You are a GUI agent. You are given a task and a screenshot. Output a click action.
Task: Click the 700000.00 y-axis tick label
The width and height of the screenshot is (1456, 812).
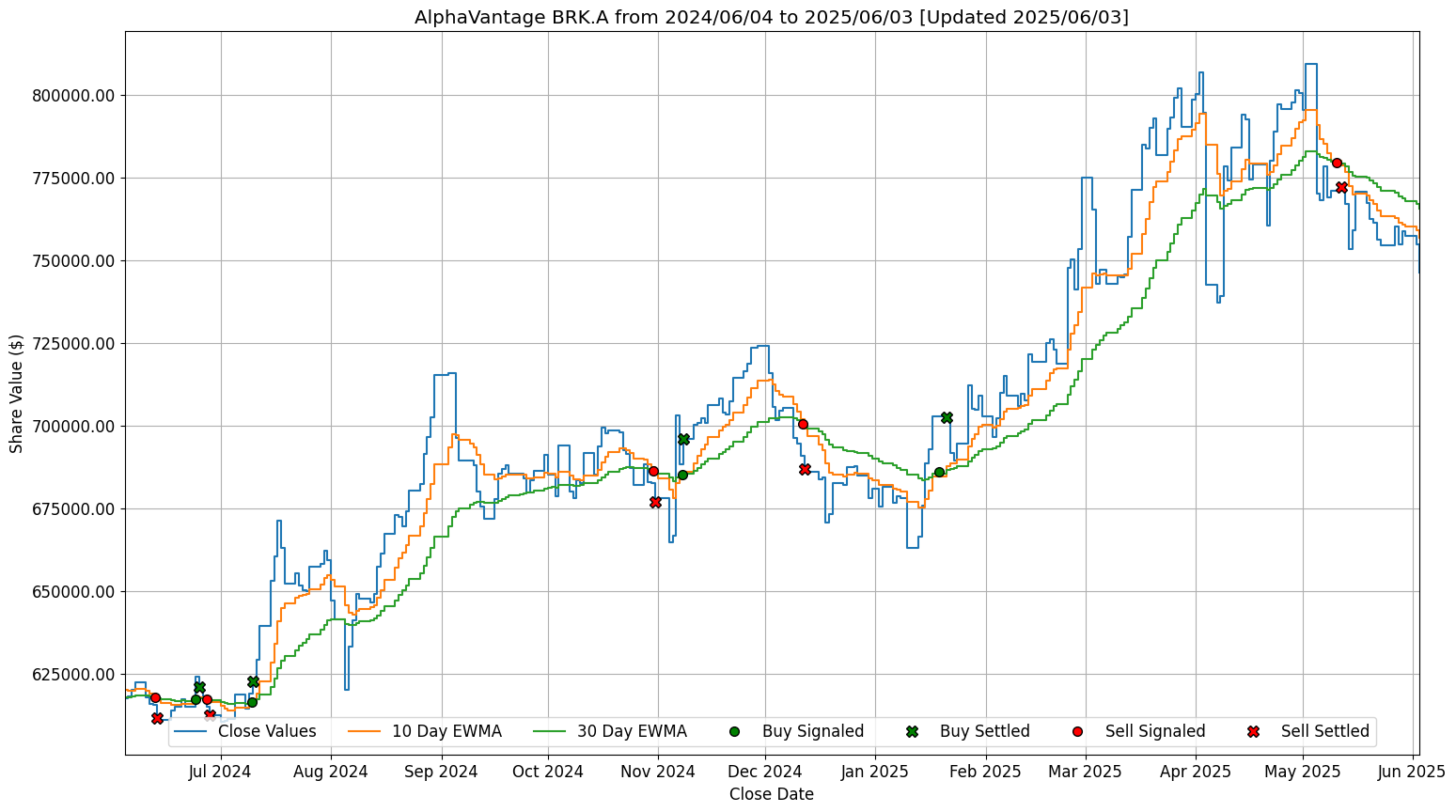(74, 427)
